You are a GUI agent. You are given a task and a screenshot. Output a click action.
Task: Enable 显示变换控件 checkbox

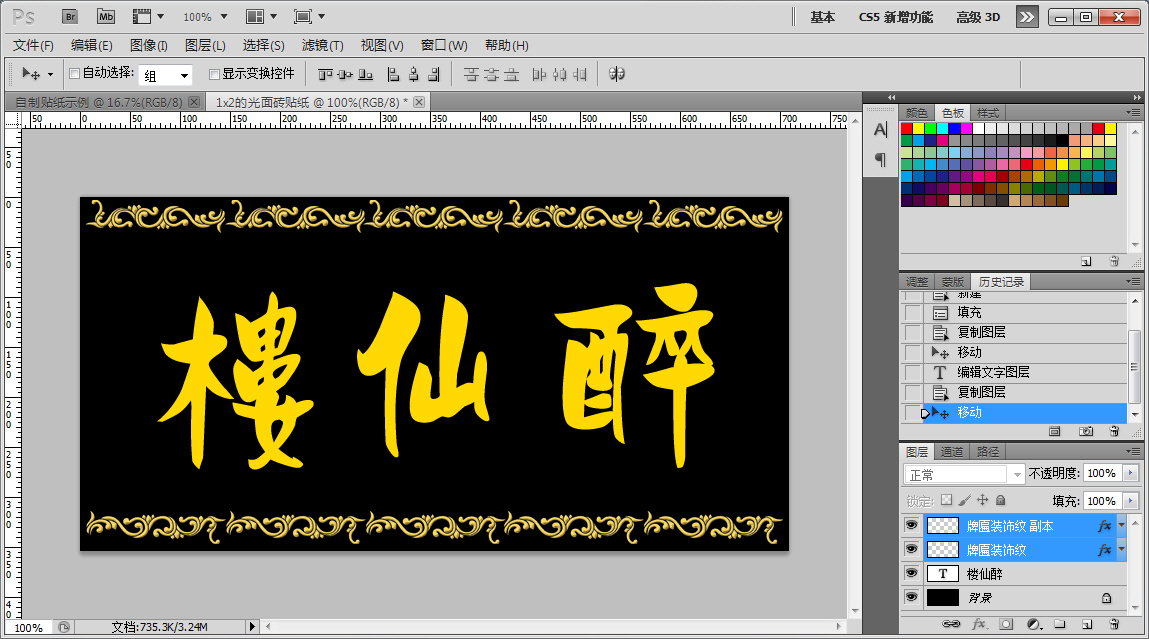(x=214, y=73)
